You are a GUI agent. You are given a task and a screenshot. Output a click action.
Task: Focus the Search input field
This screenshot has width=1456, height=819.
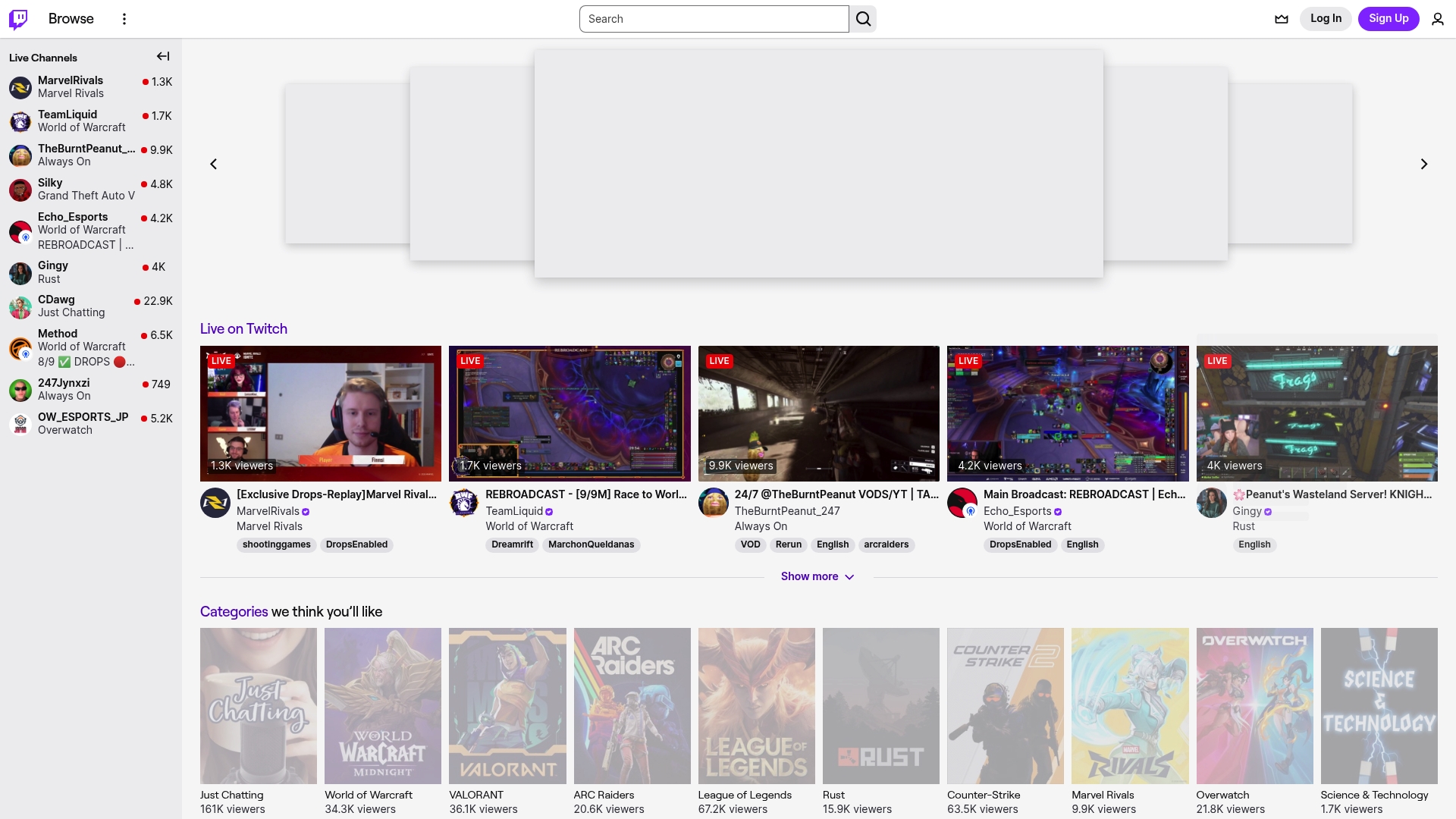pos(713,19)
